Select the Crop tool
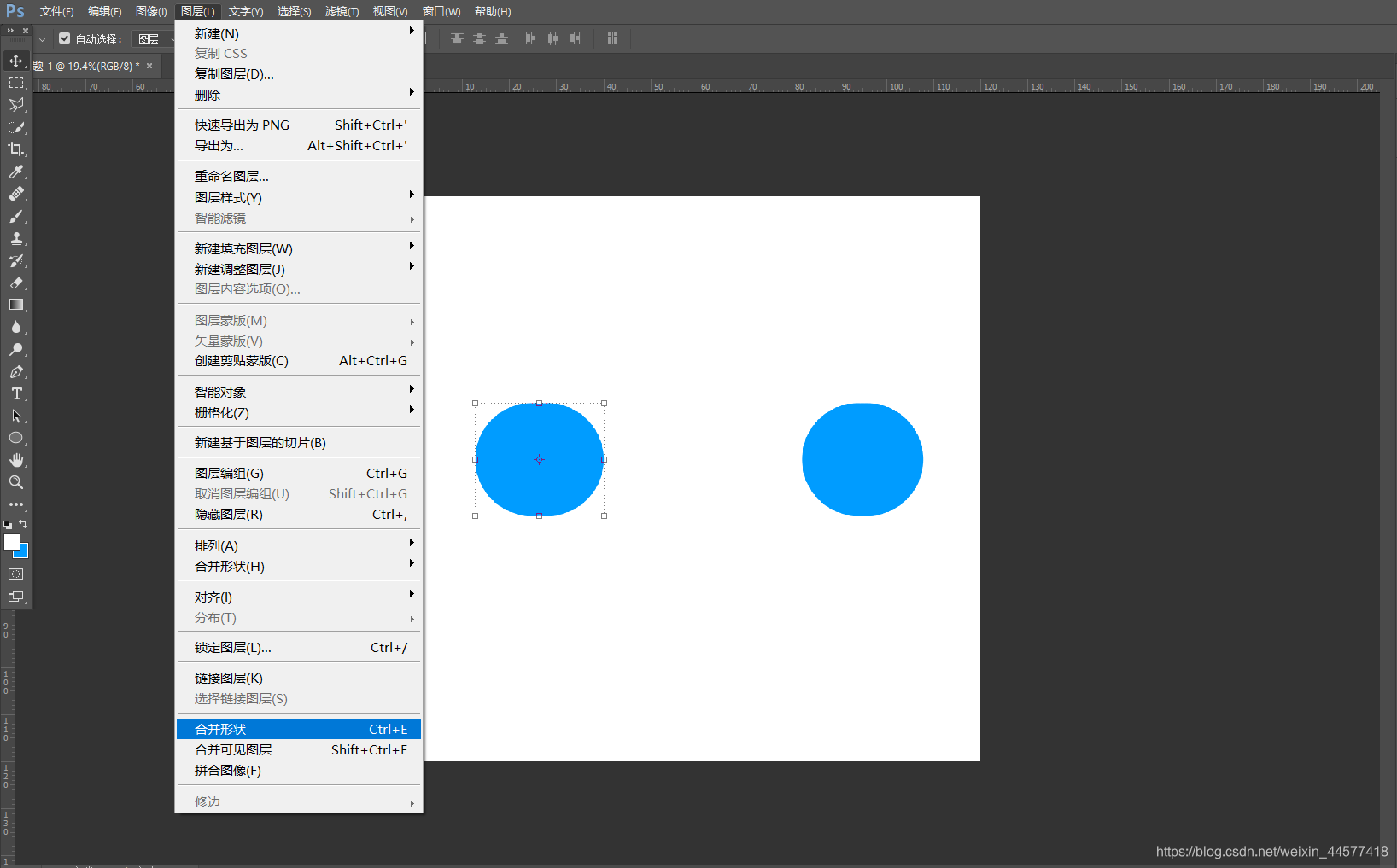1397x868 pixels. [x=16, y=149]
